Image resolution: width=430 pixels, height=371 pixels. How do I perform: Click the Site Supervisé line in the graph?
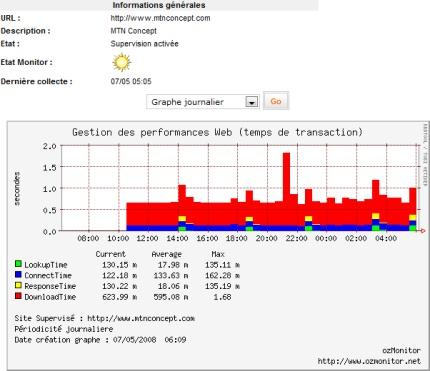click(x=105, y=318)
